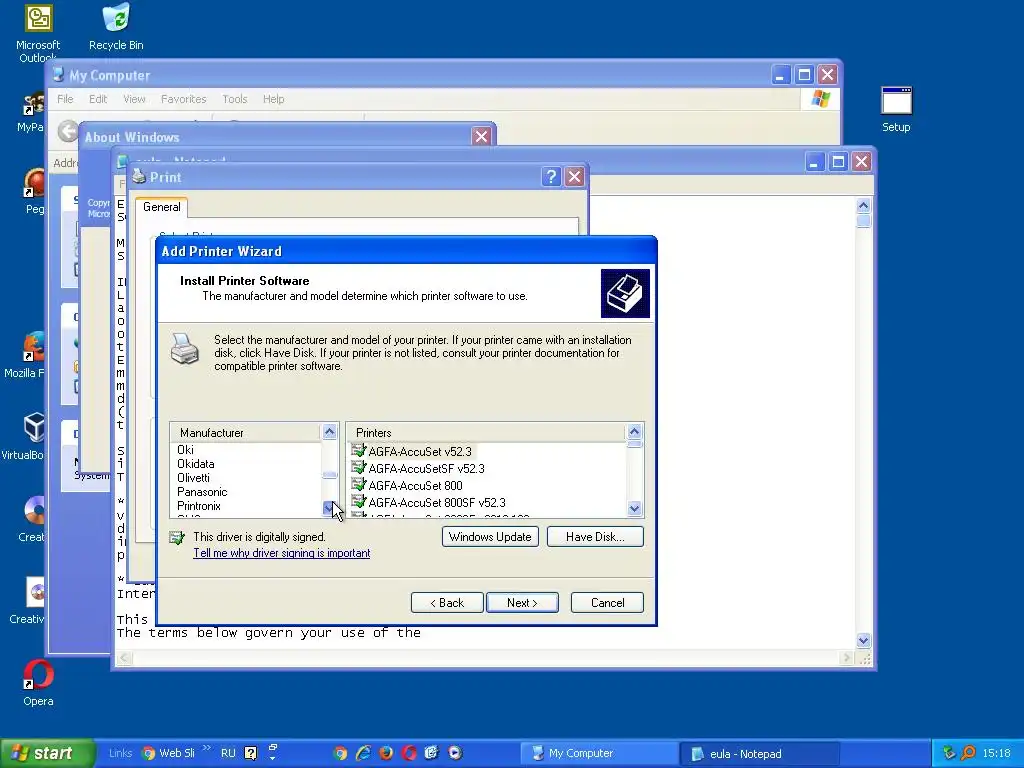1024x768 pixels.
Task: Open View menu in My Computer
Action: pyautogui.click(x=134, y=99)
